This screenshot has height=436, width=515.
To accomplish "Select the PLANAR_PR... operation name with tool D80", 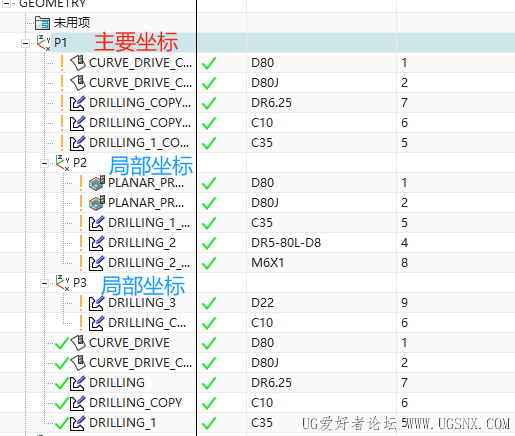I will tap(146, 183).
